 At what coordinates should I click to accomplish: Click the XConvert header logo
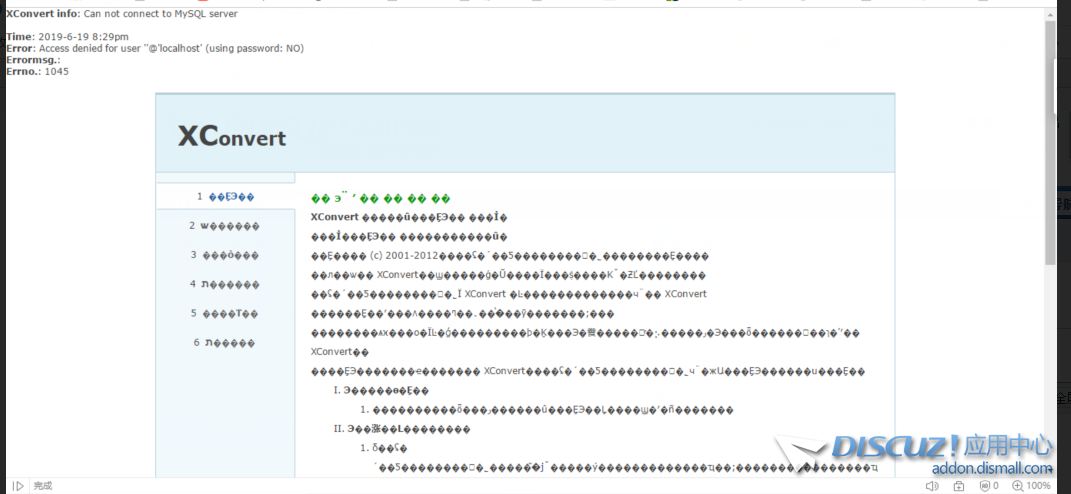click(x=232, y=137)
